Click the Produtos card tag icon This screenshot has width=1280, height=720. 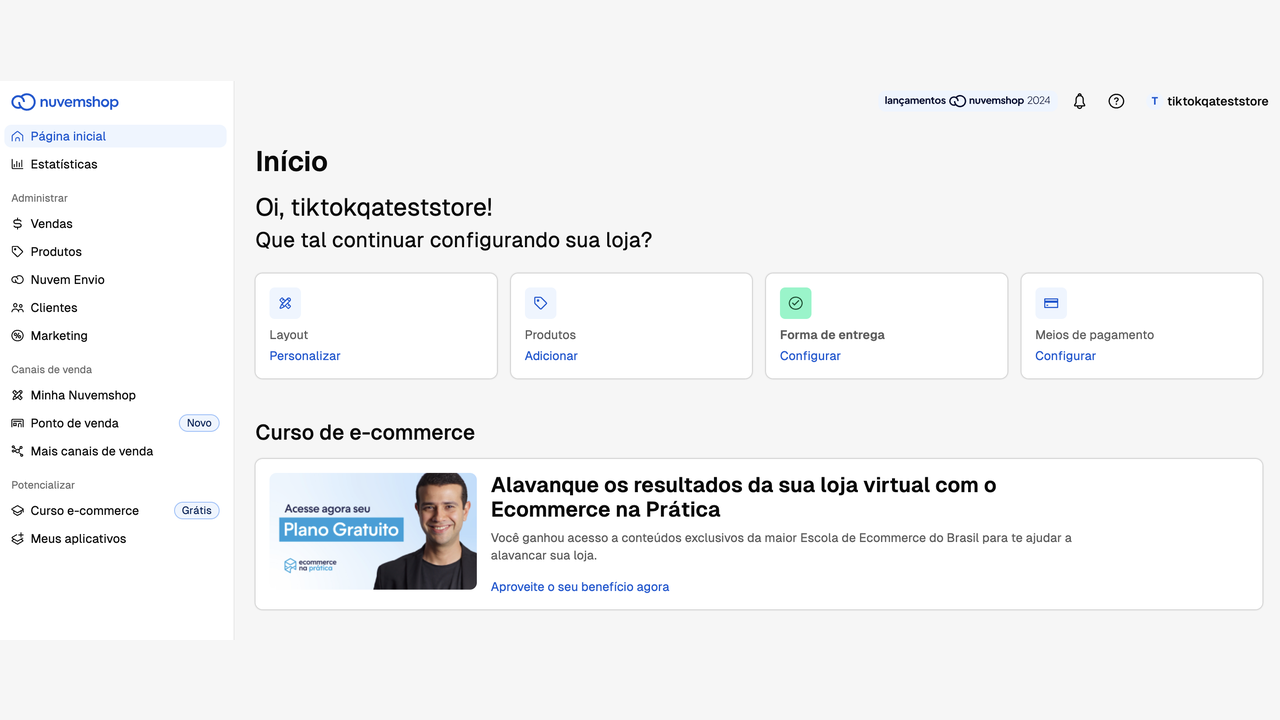coord(540,303)
